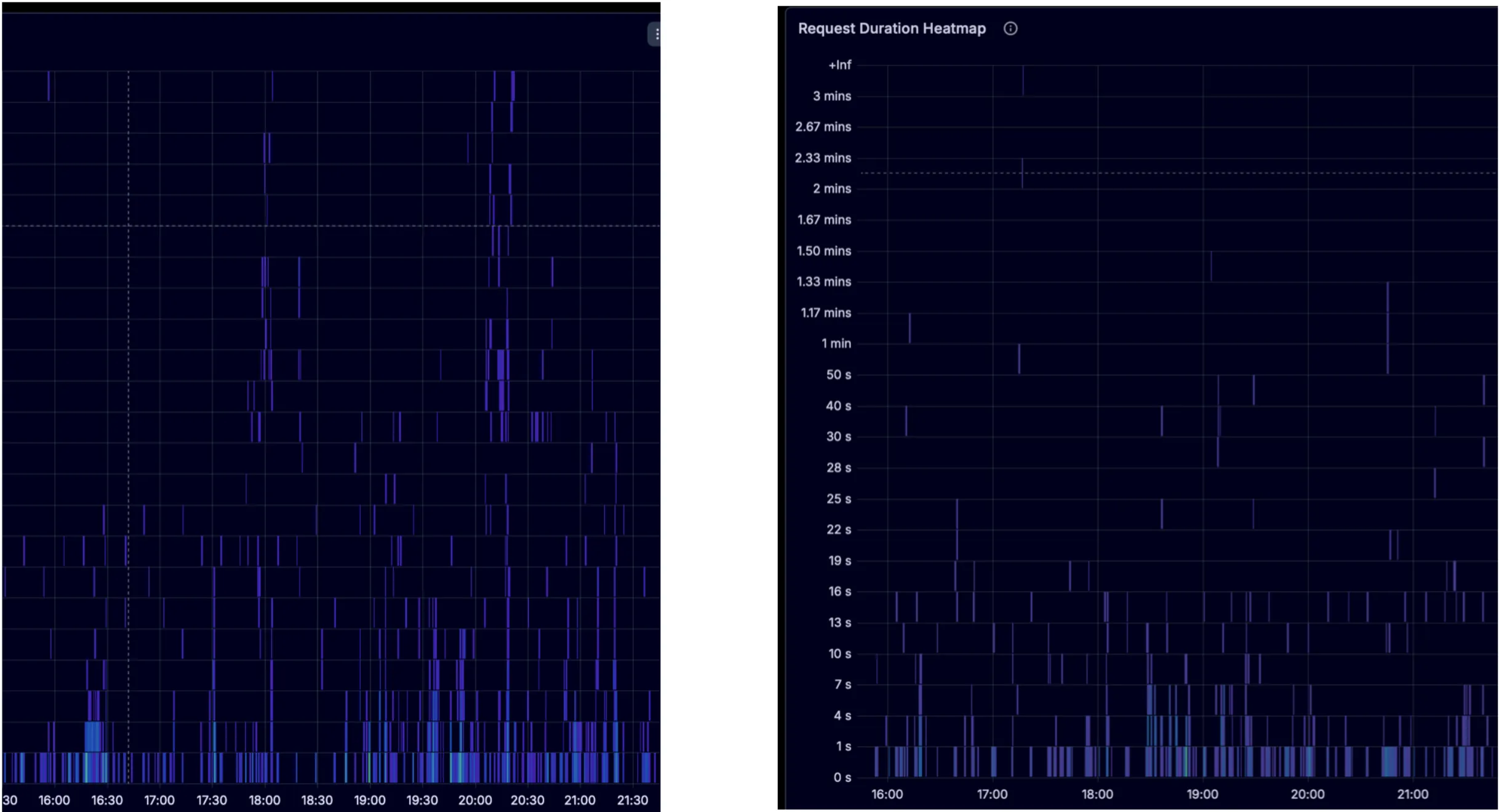Click 16:00 on the right heatmap time axis
This screenshot has width=1499, height=812.
tap(887, 794)
